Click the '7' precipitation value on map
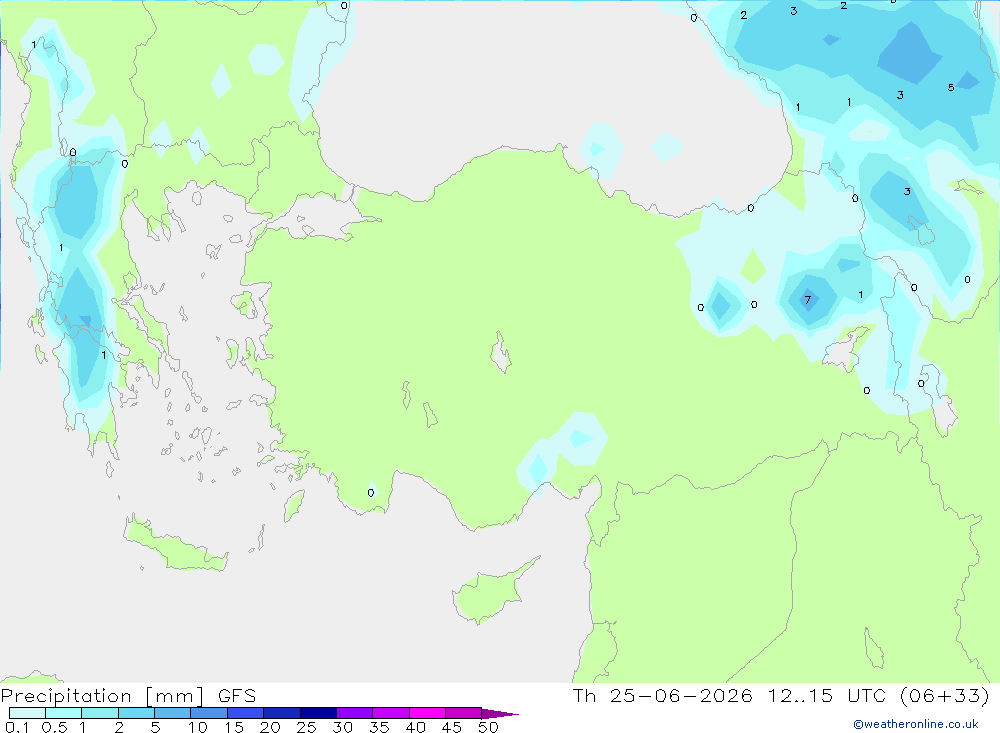The height and width of the screenshot is (733, 1000). 807,300
